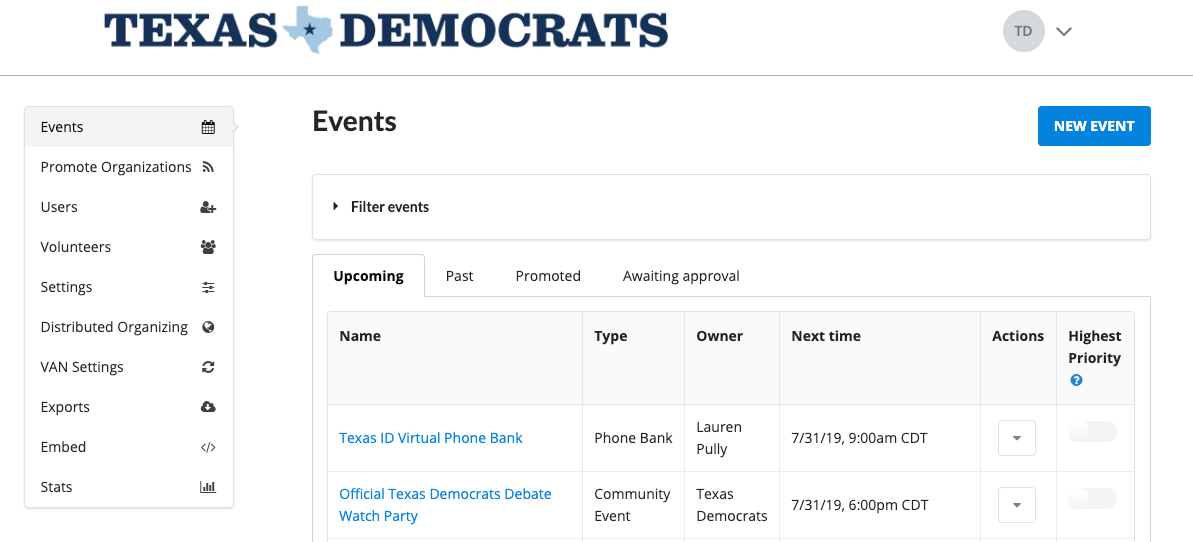Open Promote Organizations in the sidebar
This screenshot has height=542, width=1193.
click(x=129, y=167)
